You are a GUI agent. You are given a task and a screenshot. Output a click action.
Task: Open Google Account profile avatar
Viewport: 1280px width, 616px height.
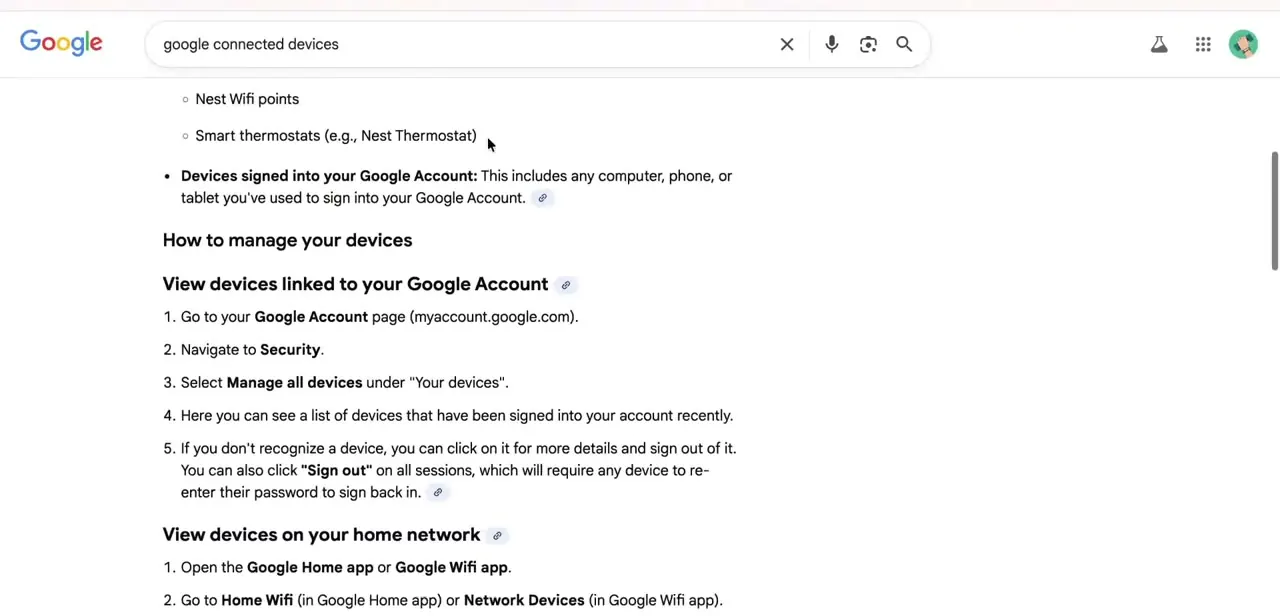tap(1243, 44)
